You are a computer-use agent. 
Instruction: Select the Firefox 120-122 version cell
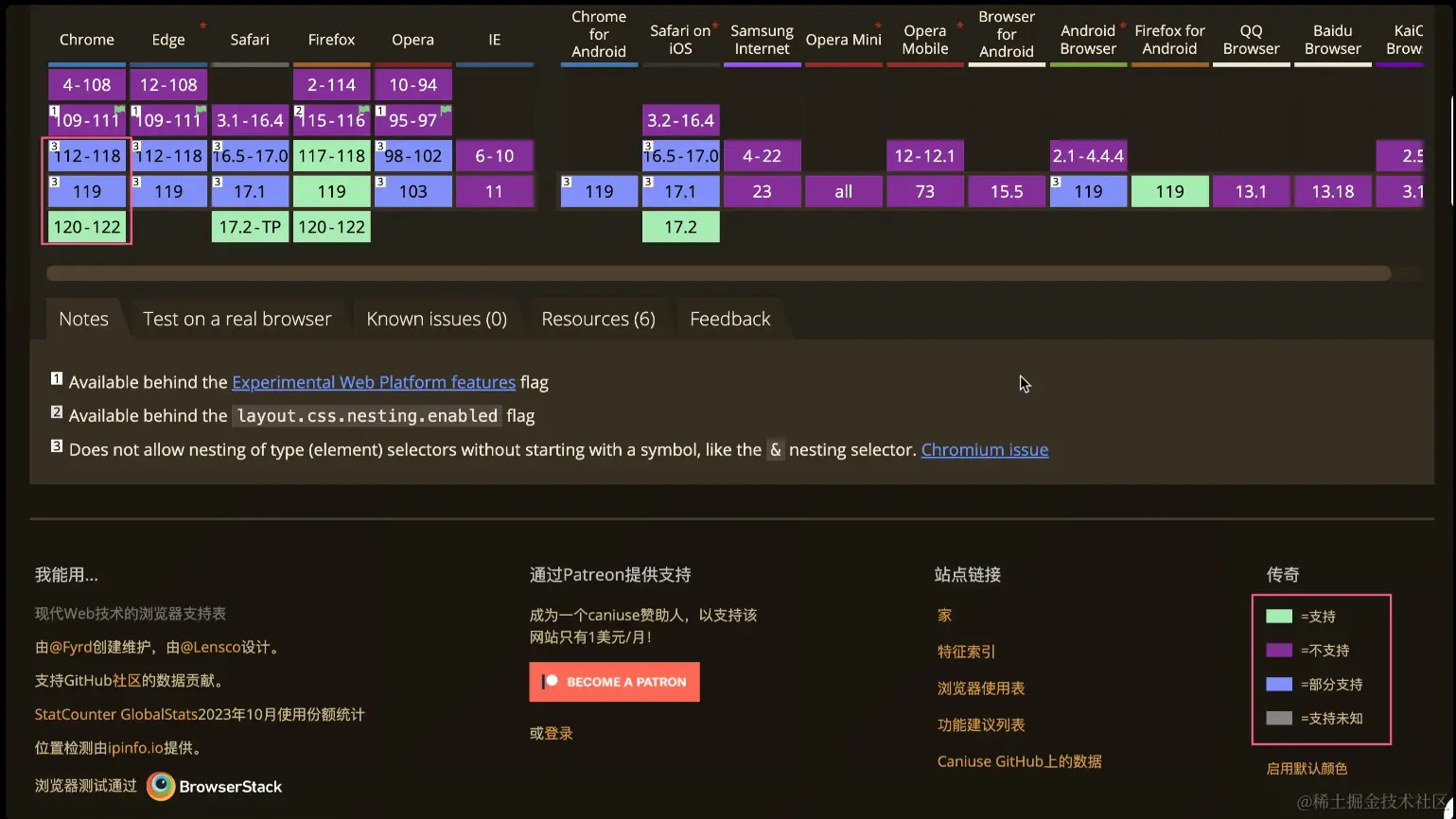click(331, 227)
